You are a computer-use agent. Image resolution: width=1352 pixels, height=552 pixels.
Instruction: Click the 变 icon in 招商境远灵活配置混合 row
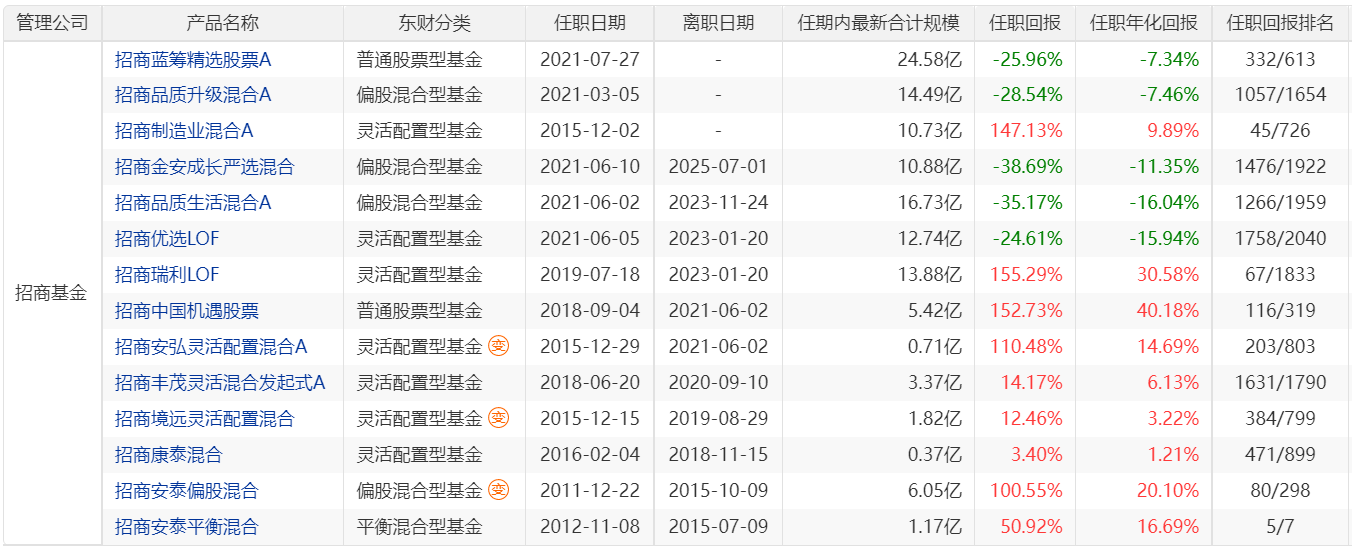click(x=499, y=419)
